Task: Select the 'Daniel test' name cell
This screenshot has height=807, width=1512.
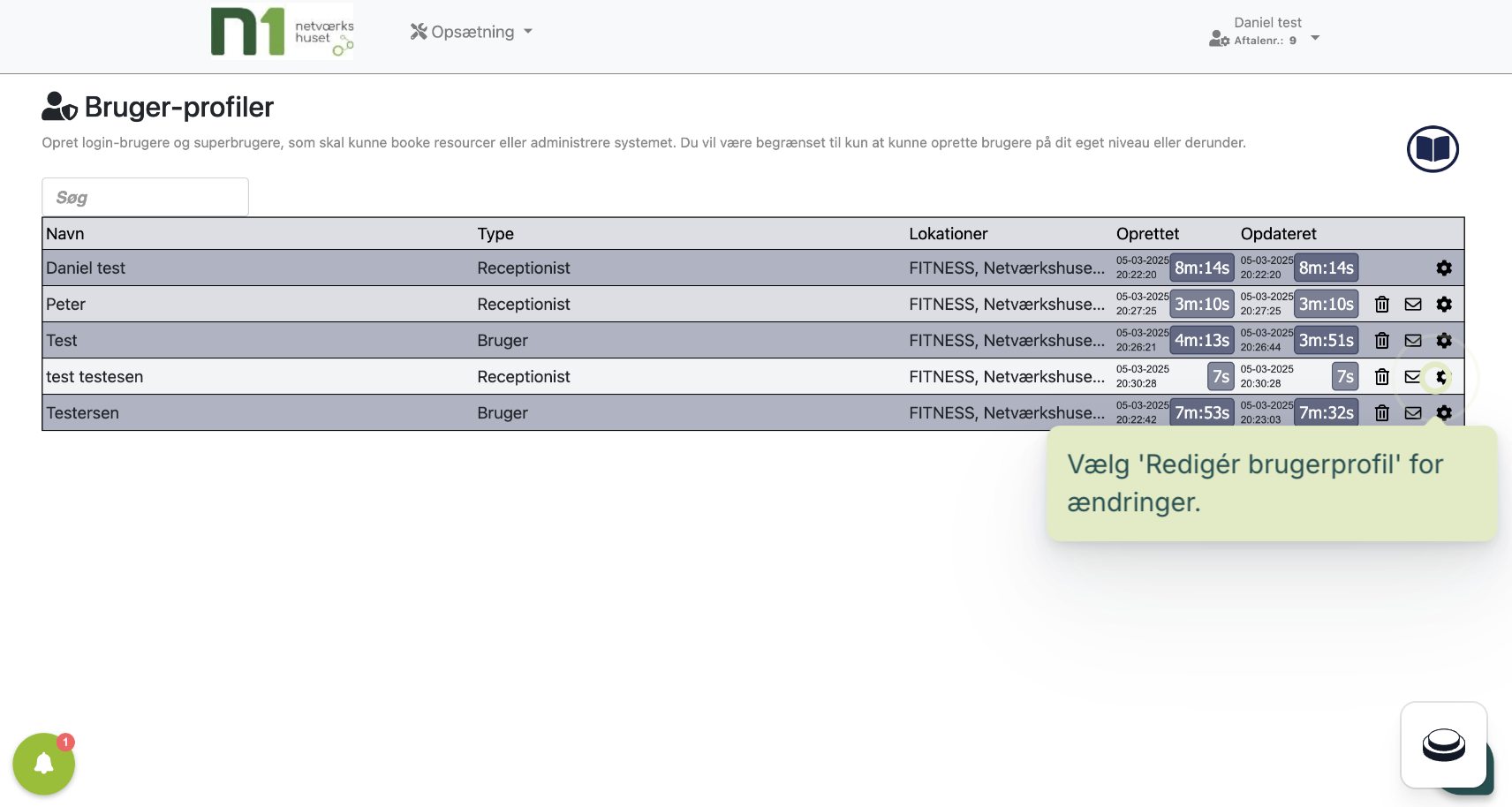Action: click(86, 268)
